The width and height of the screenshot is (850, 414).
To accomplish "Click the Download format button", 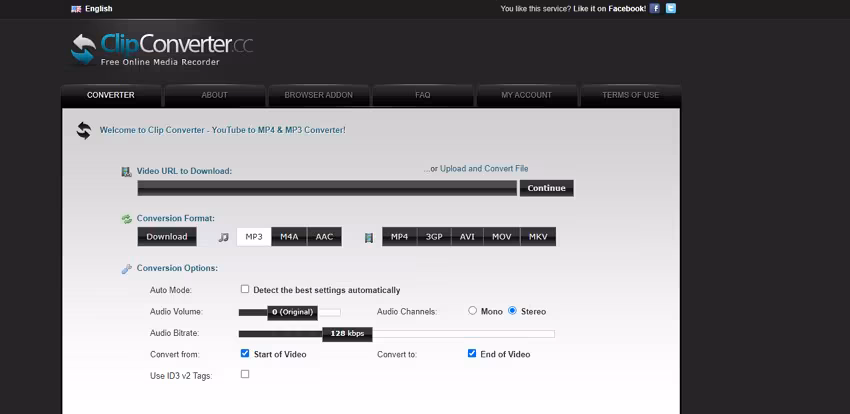I will (167, 237).
